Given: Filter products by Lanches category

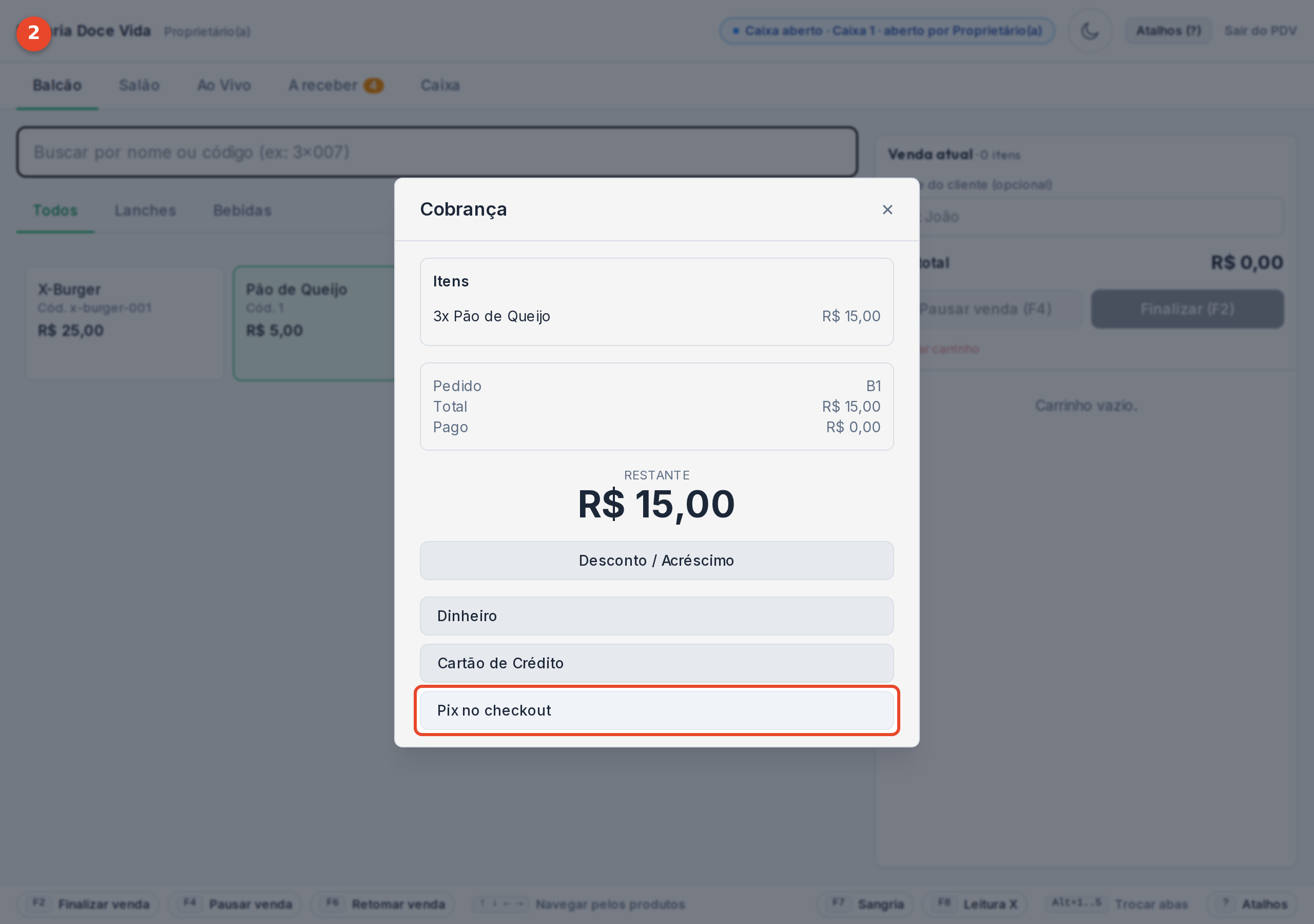Looking at the screenshot, I should (x=145, y=210).
